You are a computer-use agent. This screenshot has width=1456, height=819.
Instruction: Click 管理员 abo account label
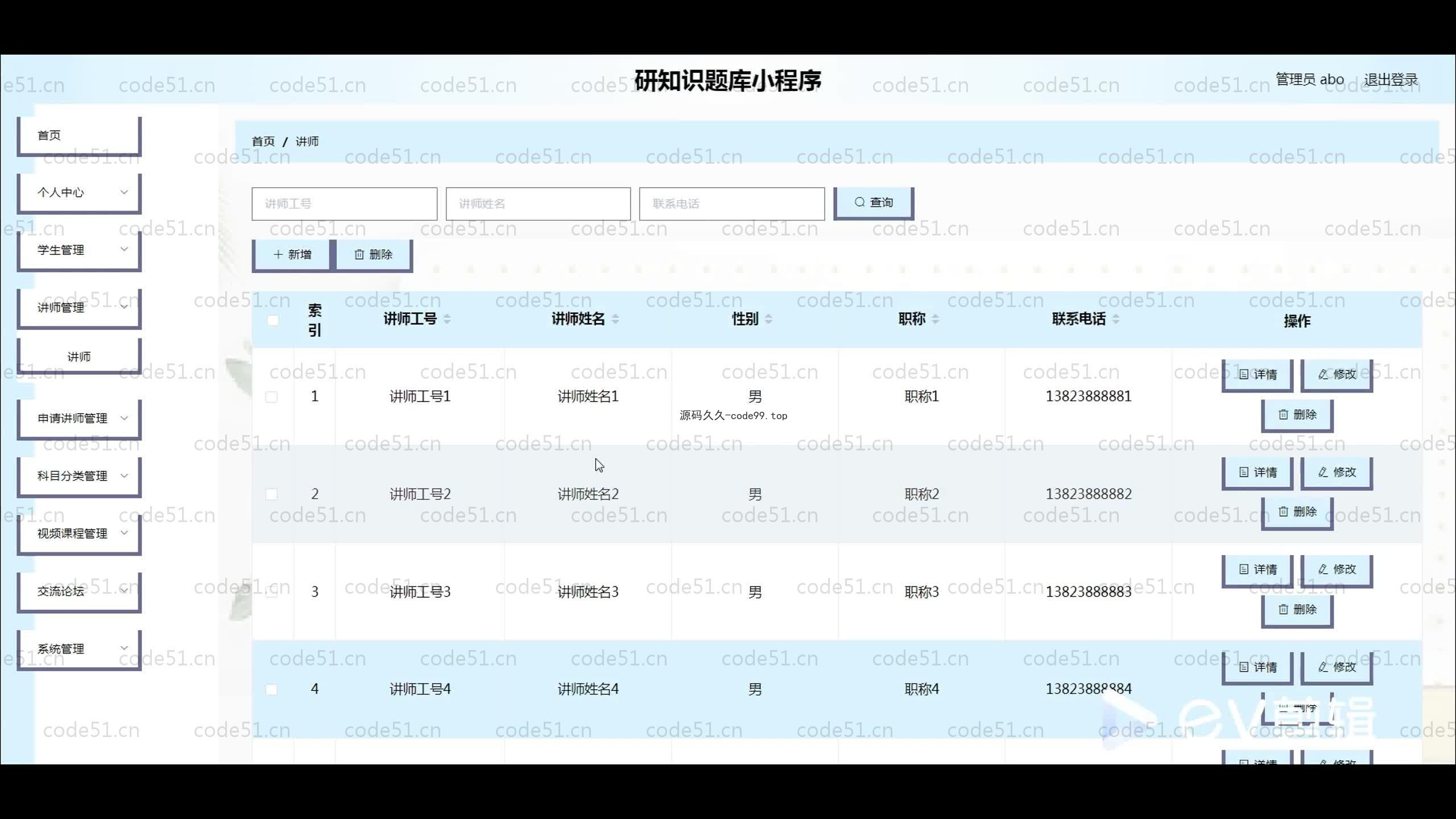(1310, 80)
